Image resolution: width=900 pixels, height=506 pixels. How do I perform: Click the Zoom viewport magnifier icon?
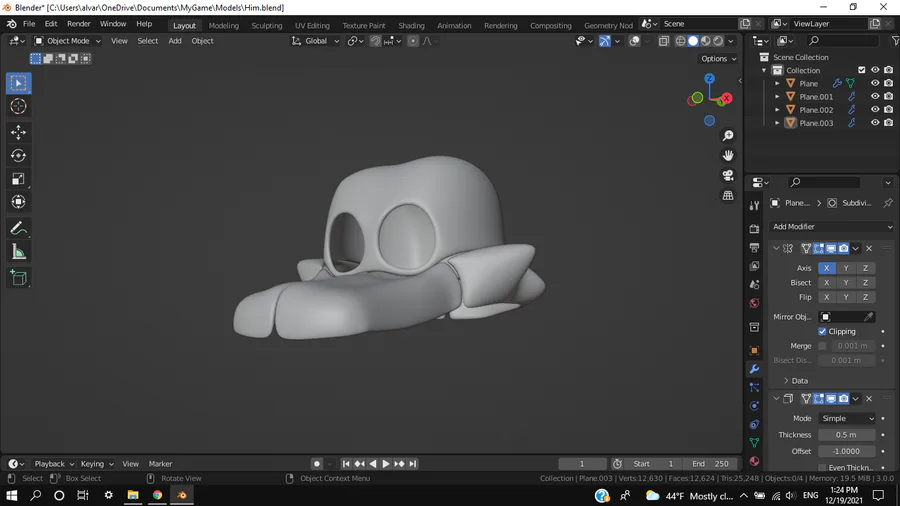(728, 135)
